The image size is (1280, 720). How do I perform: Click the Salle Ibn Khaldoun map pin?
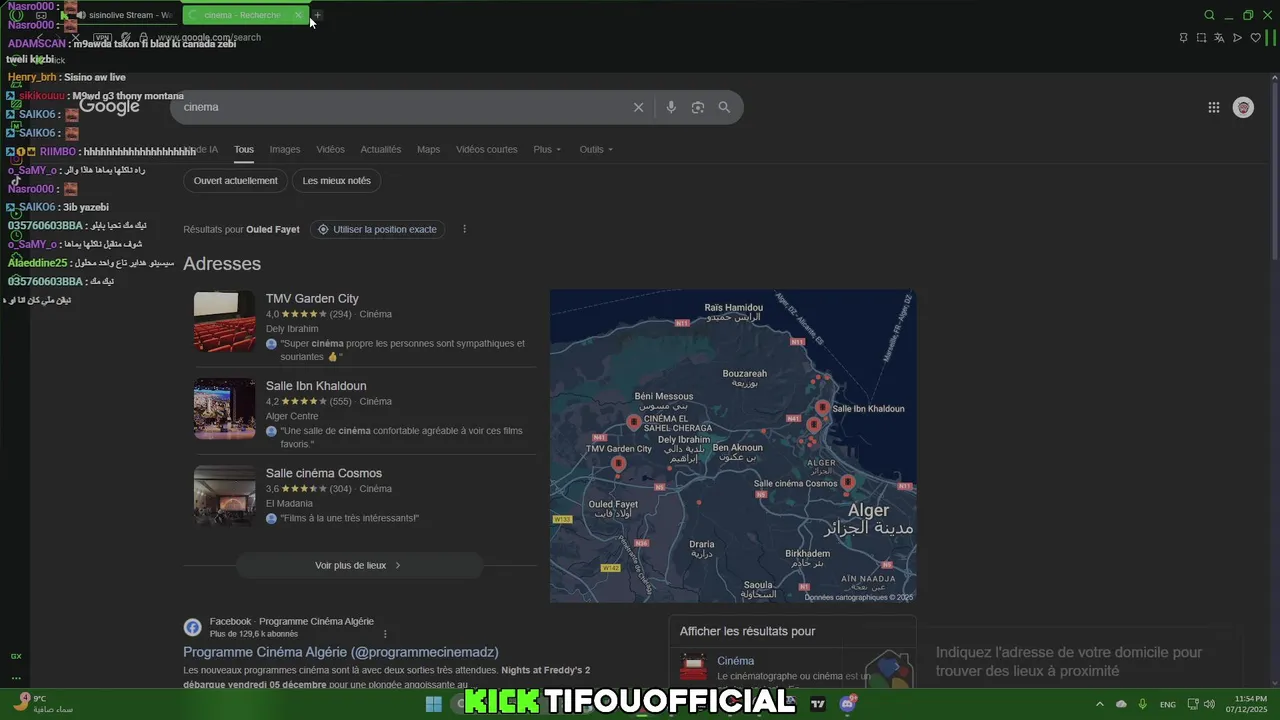pyautogui.click(x=822, y=408)
